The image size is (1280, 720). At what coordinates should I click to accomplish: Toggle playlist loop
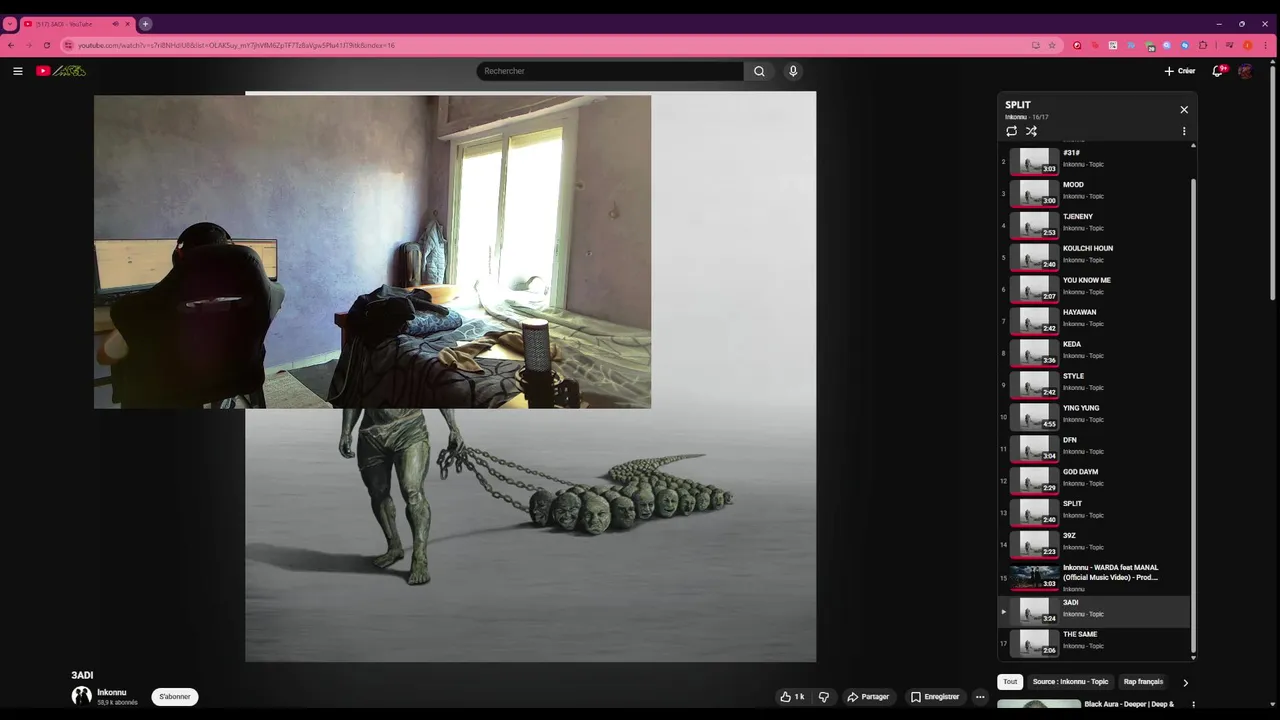tap(1011, 131)
